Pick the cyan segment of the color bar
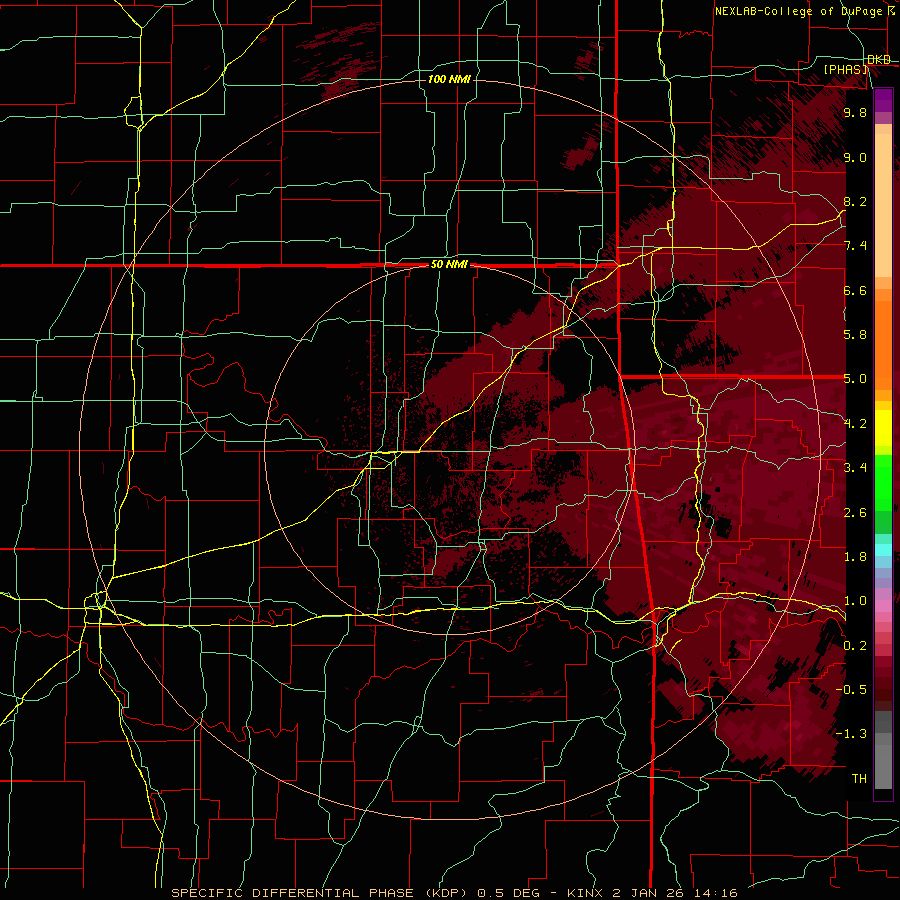 point(883,550)
